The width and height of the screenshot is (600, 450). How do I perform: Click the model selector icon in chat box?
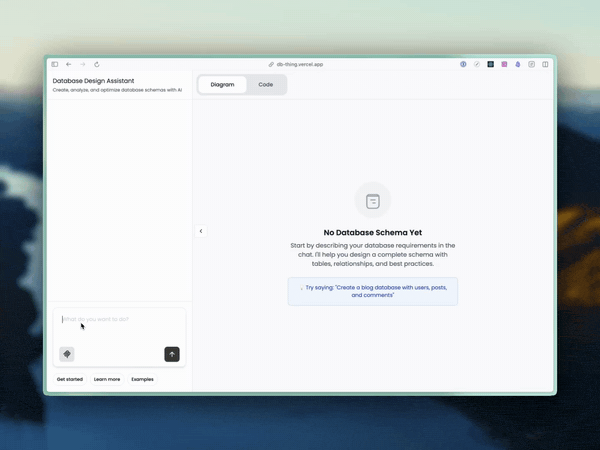pos(67,354)
